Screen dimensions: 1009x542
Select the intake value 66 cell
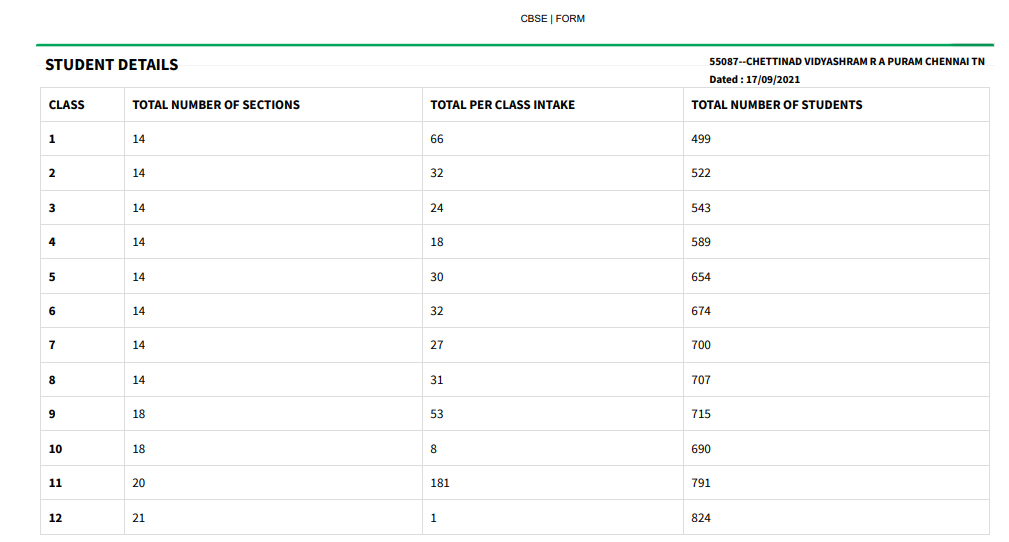coord(553,139)
